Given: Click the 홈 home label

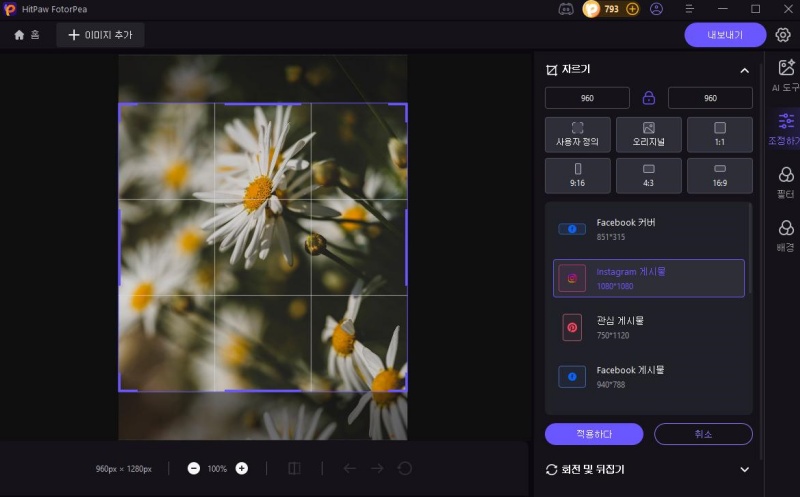Looking at the screenshot, I should pos(35,35).
